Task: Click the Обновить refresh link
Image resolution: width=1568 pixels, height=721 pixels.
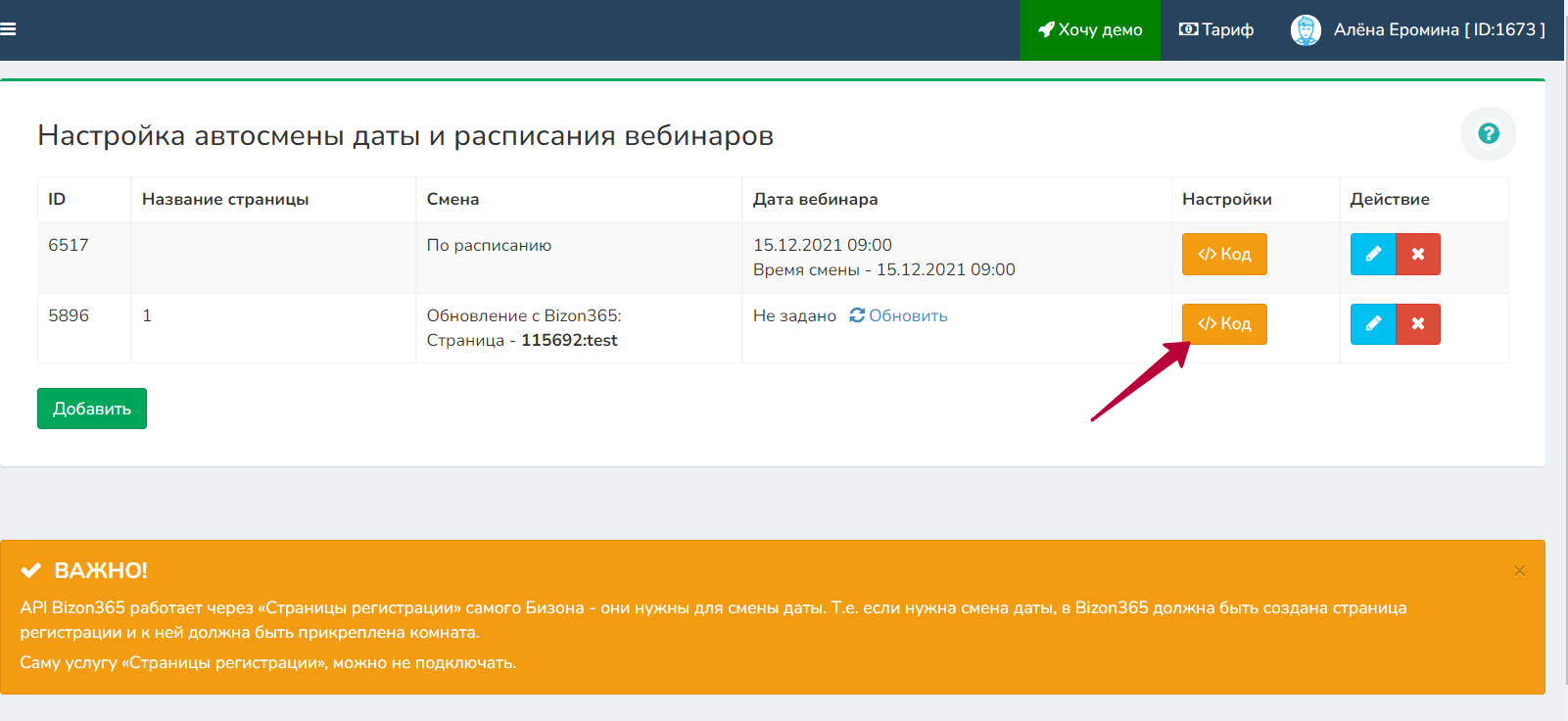Action: [898, 315]
